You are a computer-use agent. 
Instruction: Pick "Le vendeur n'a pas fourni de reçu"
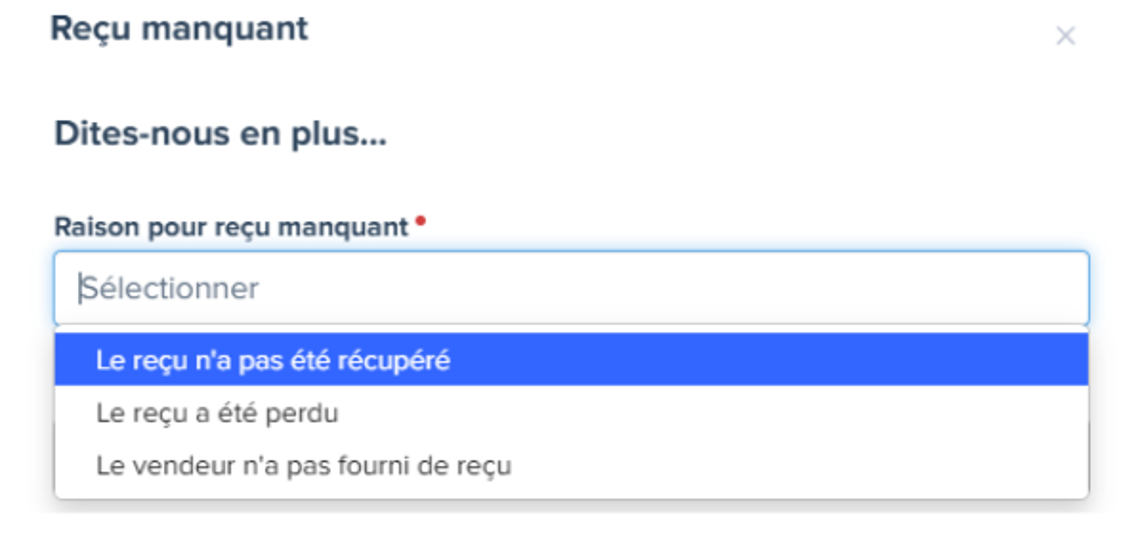(x=303, y=466)
